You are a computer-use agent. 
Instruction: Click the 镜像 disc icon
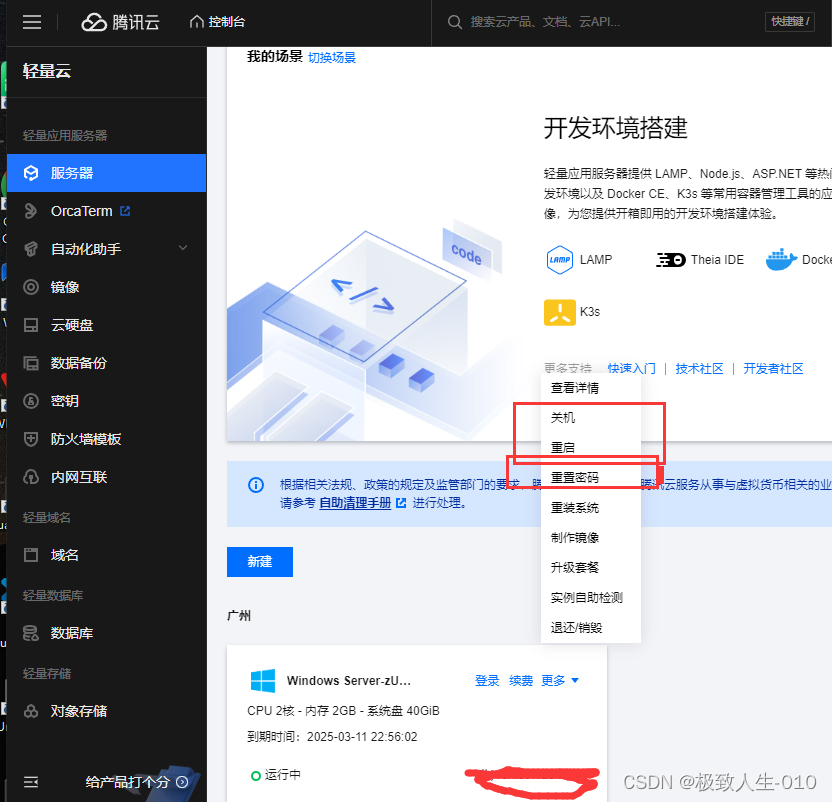pos(31,287)
